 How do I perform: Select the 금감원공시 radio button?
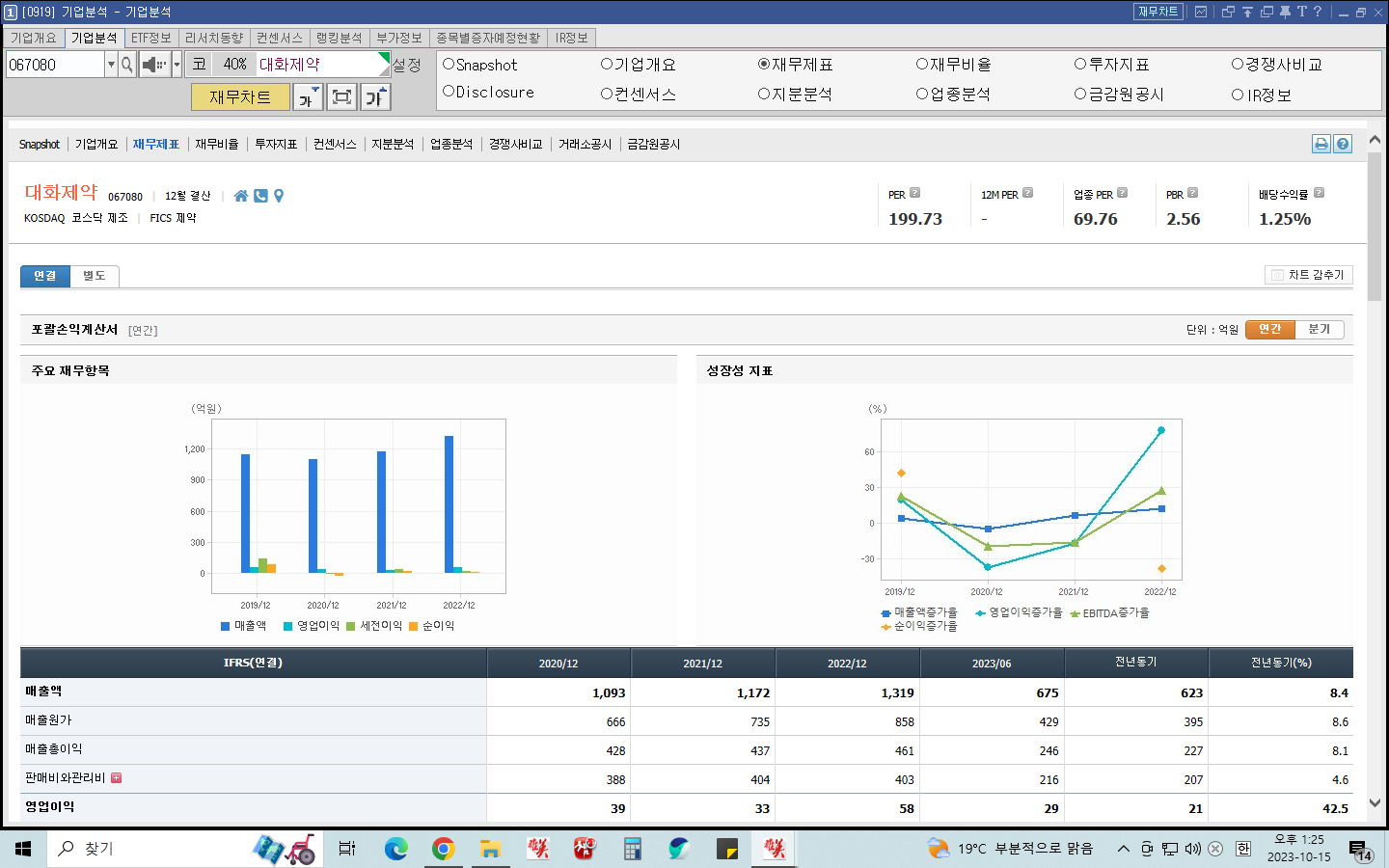pyautogui.click(x=1080, y=95)
